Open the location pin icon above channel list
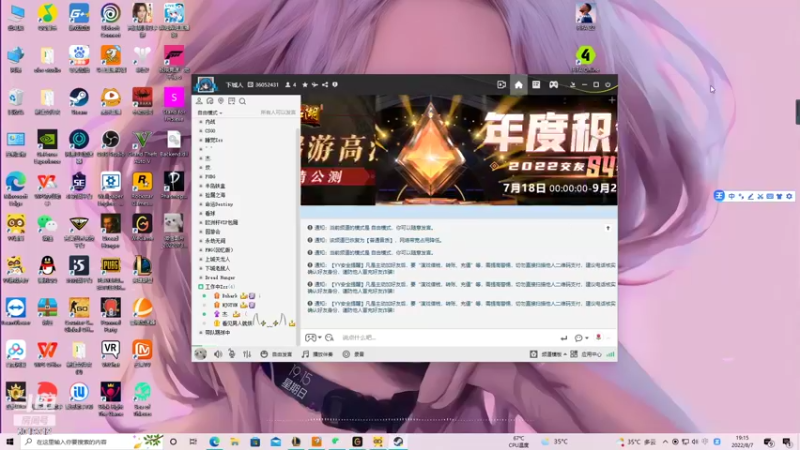Viewport: 800px width, 450px height. pyautogui.click(x=220, y=101)
